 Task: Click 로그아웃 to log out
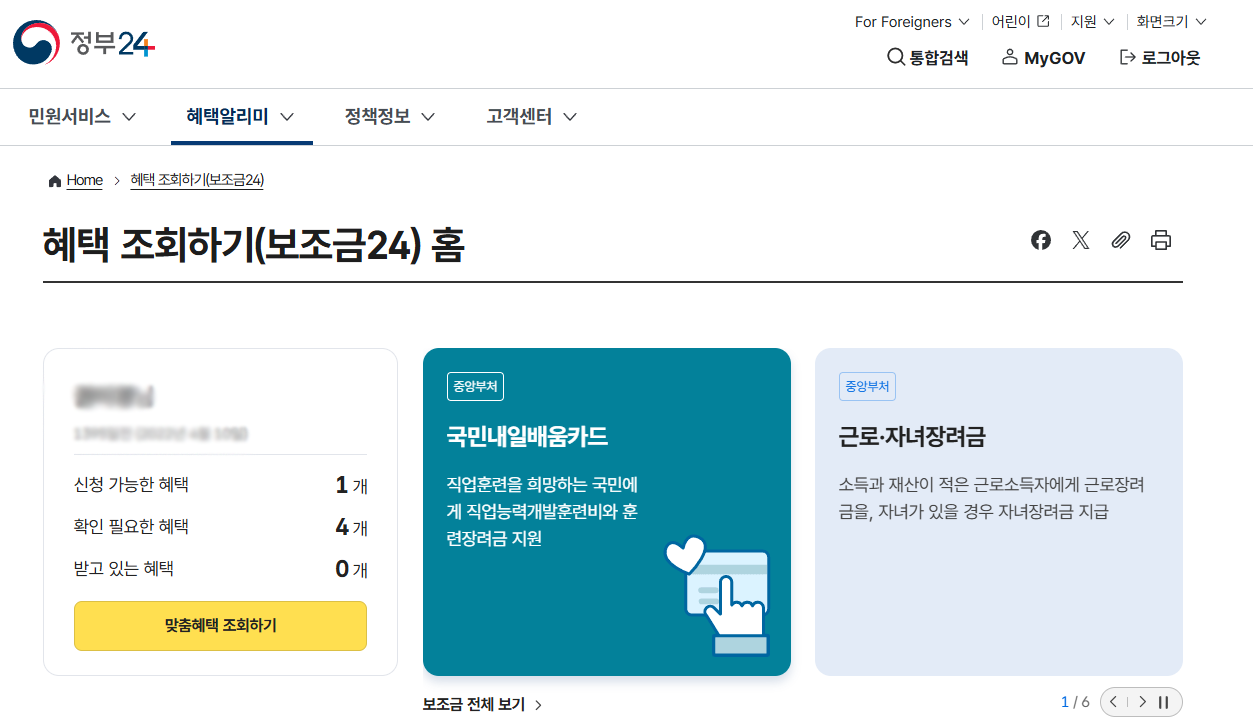(1160, 58)
